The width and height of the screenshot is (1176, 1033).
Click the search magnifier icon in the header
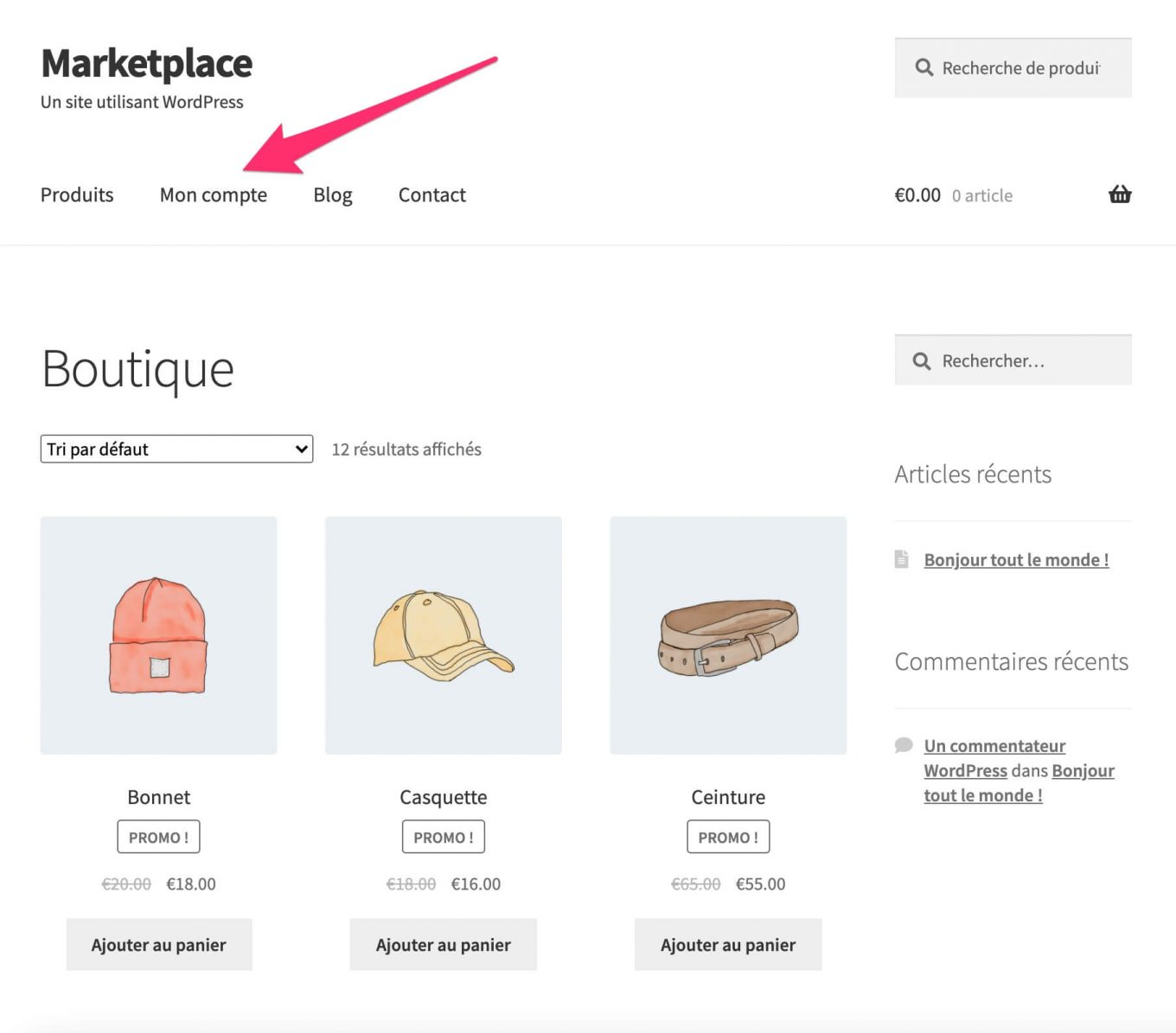point(924,67)
